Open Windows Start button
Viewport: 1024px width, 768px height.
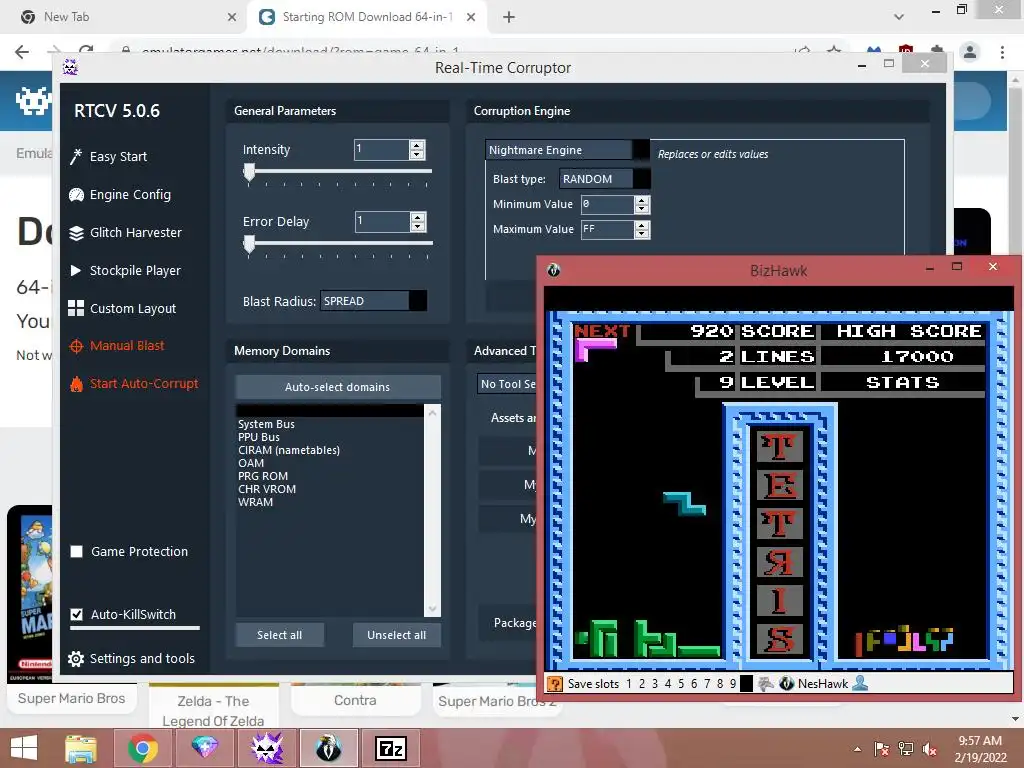[25, 748]
